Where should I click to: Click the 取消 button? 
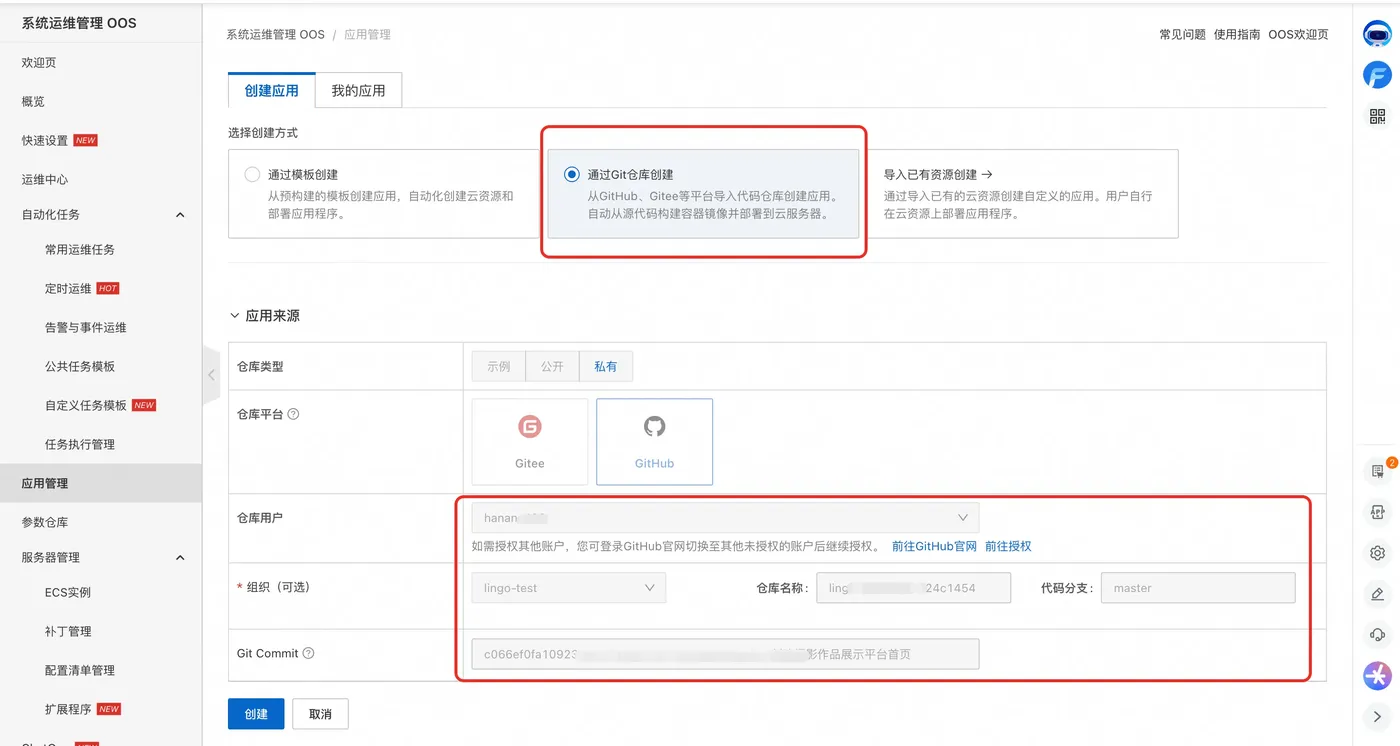320,714
